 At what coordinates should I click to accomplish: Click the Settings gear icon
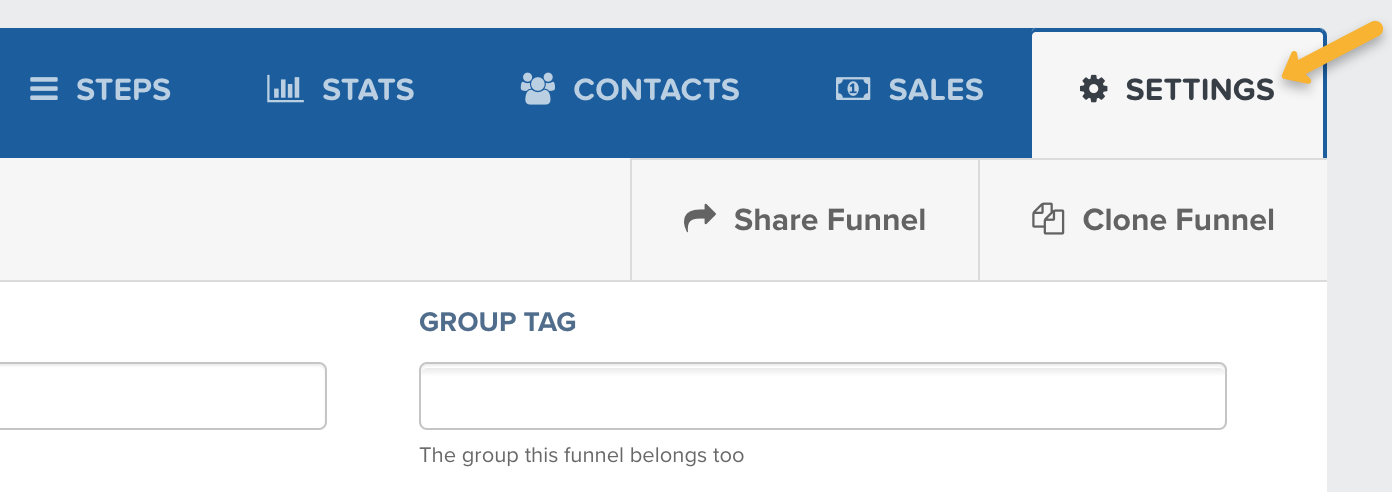coord(1094,90)
